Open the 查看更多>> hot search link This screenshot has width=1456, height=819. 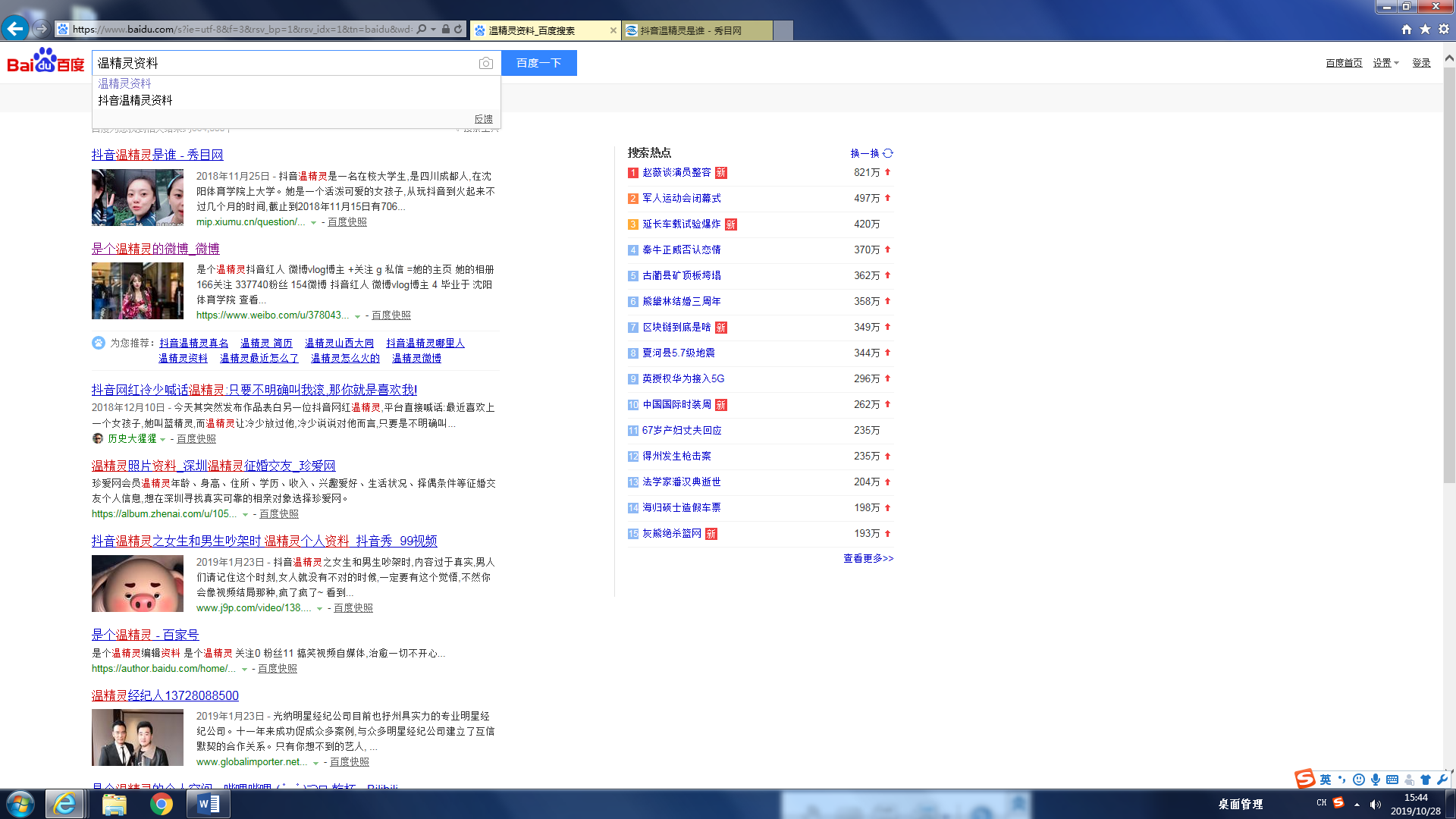(x=868, y=558)
